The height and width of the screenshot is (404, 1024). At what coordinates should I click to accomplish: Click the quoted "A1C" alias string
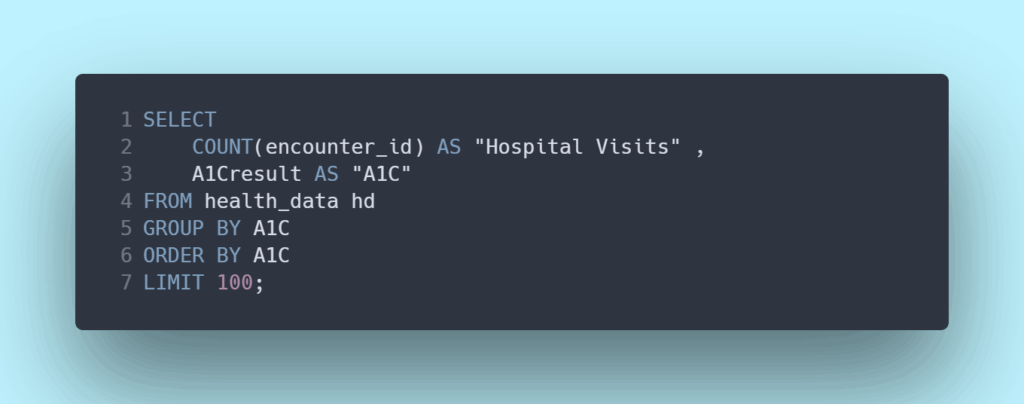point(381,174)
